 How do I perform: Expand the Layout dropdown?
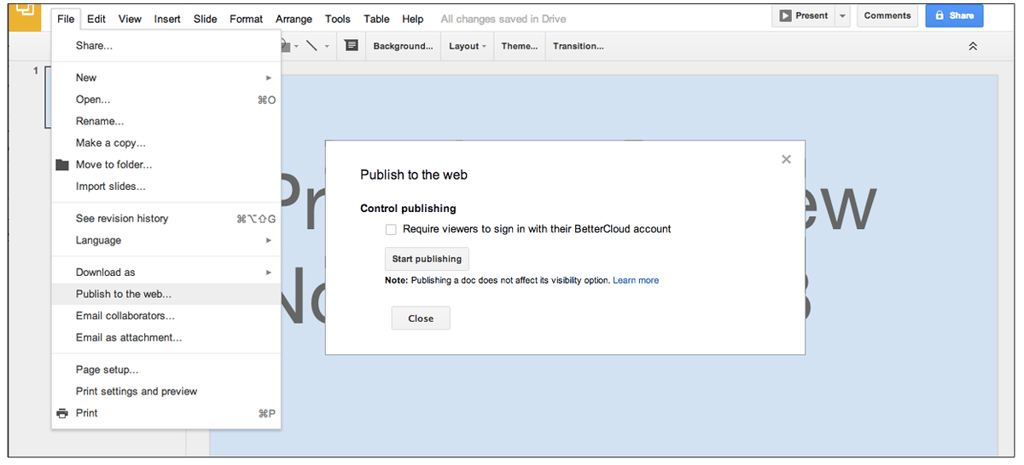point(468,46)
